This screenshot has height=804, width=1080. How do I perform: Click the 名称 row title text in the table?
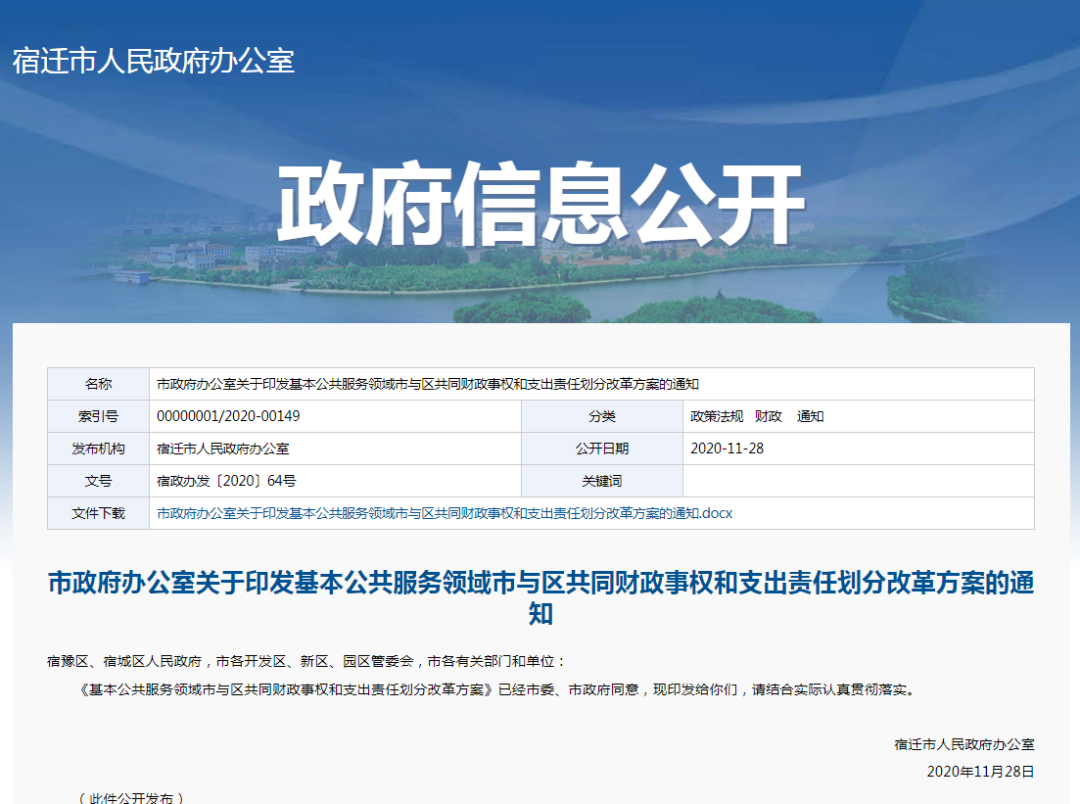tap(428, 384)
